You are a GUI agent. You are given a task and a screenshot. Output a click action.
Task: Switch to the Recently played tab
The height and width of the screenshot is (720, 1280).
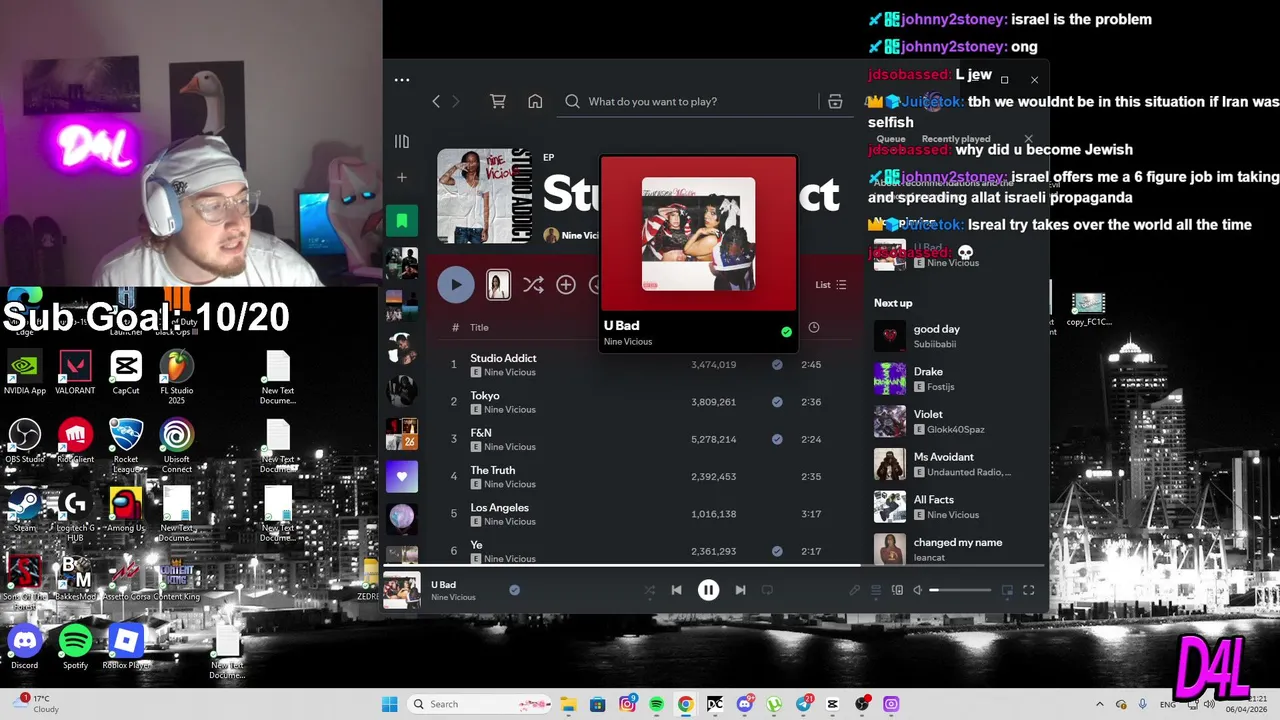point(956,139)
